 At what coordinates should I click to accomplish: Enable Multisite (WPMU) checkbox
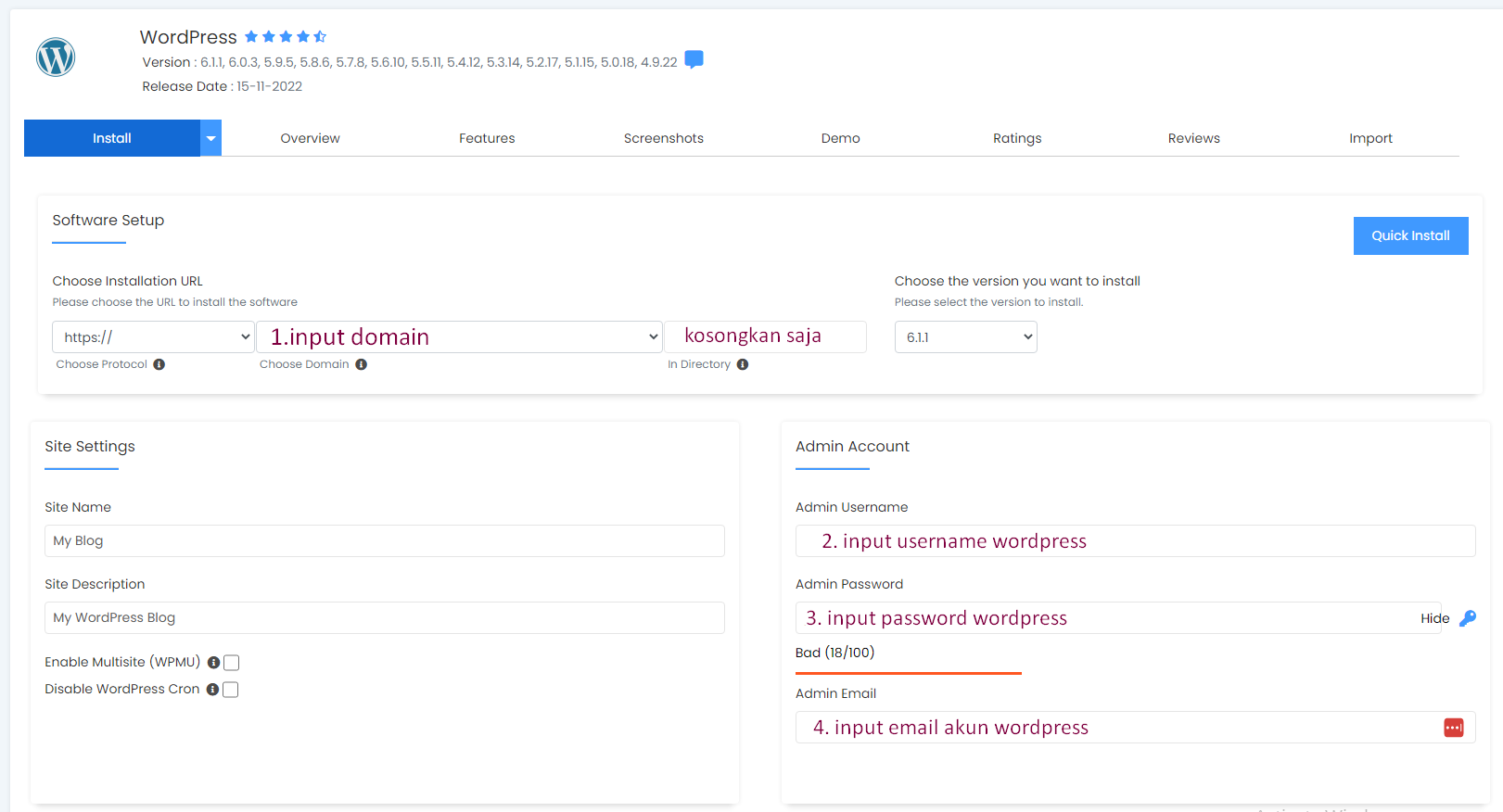coord(232,663)
